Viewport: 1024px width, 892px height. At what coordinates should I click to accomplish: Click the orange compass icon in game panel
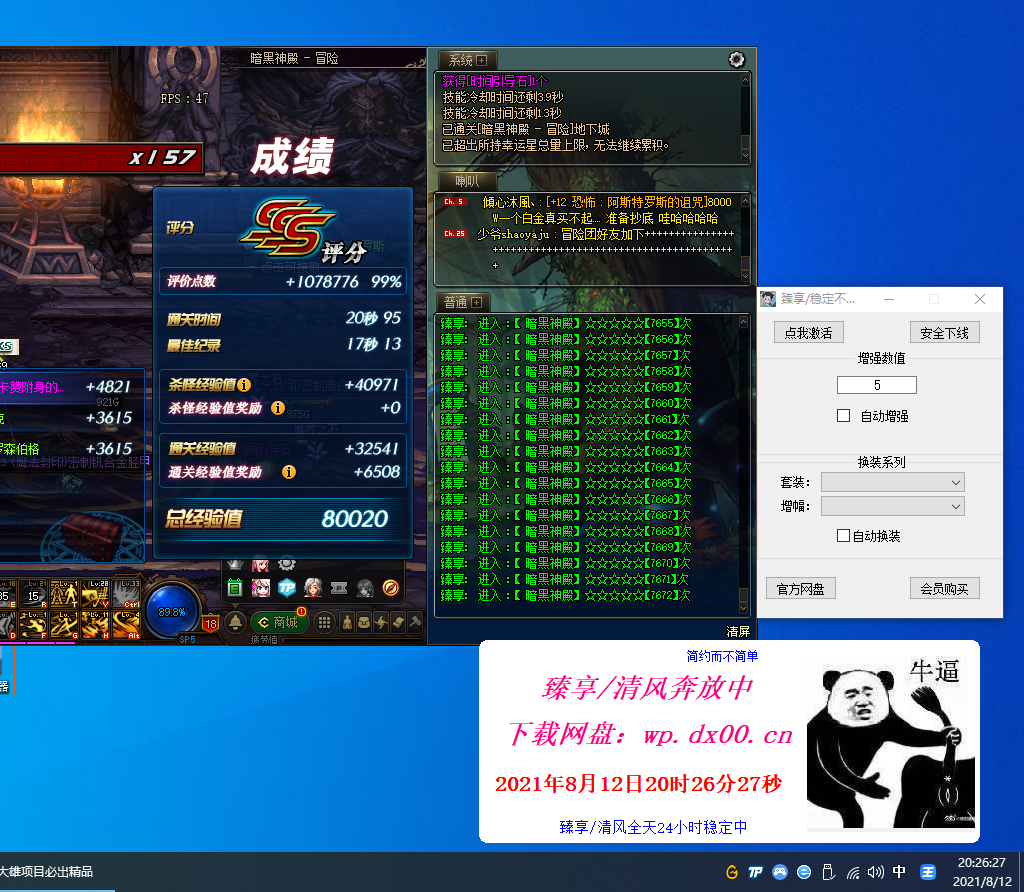coord(391,588)
